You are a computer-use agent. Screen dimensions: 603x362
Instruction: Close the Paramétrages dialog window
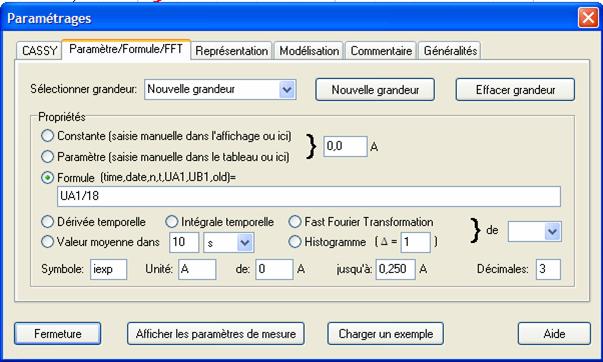pos(588,18)
